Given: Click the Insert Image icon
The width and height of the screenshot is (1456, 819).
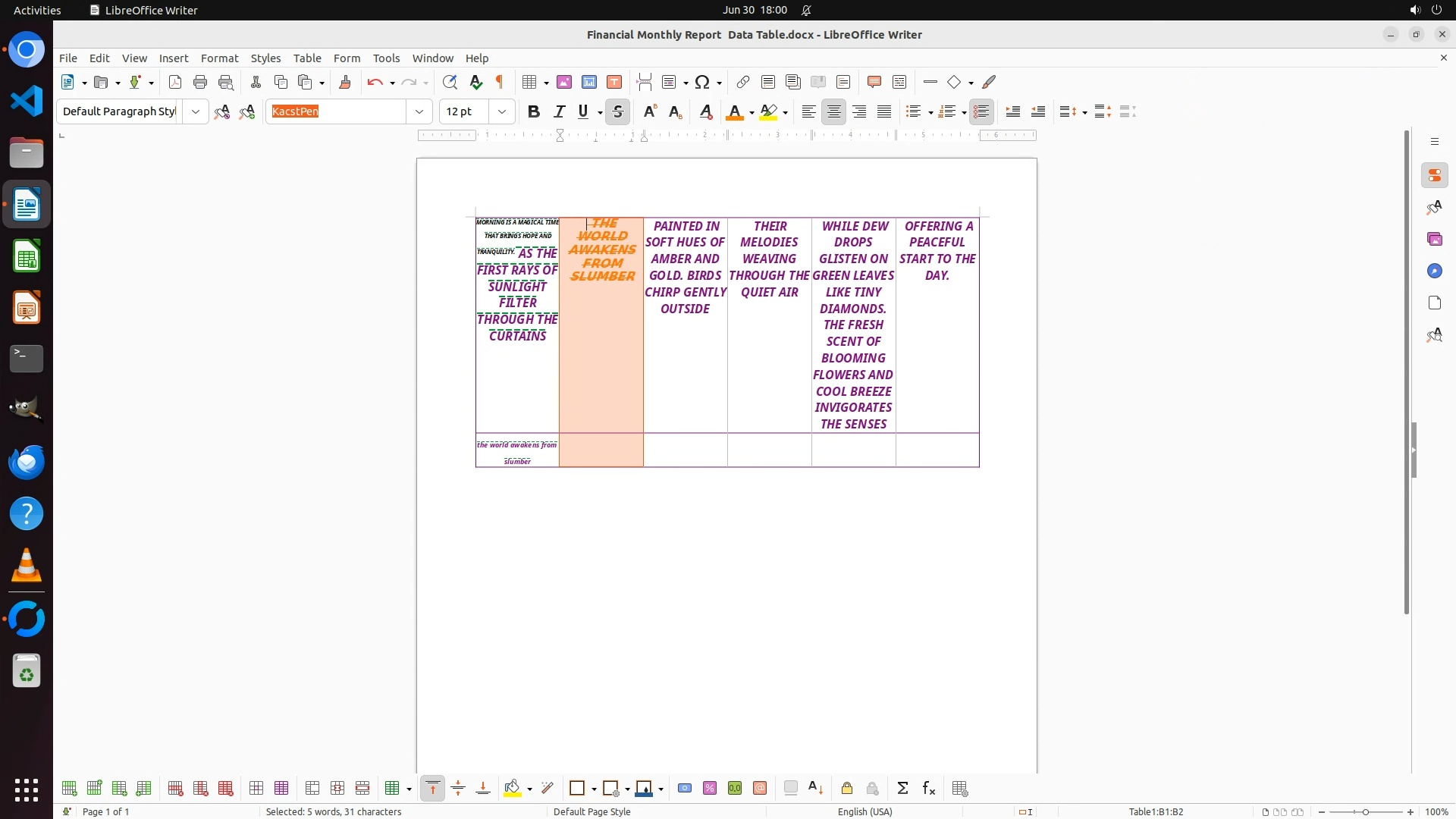Looking at the screenshot, I should (564, 82).
